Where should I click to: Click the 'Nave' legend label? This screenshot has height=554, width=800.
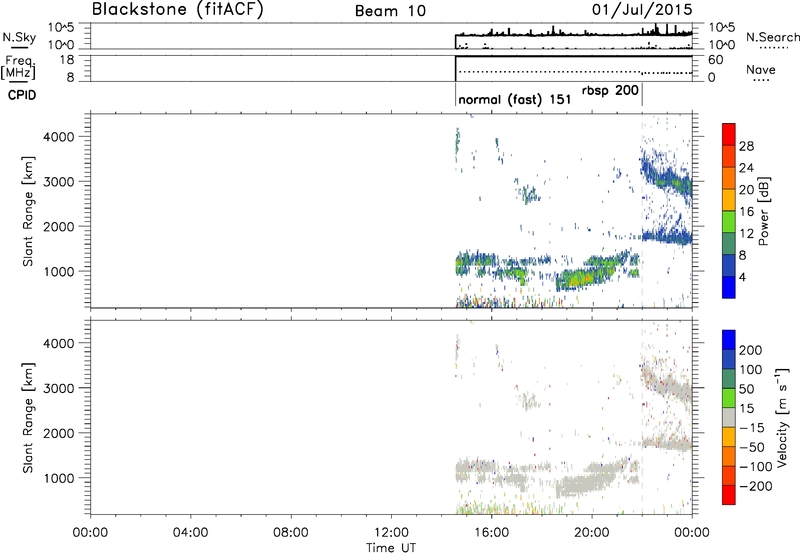(761, 69)
